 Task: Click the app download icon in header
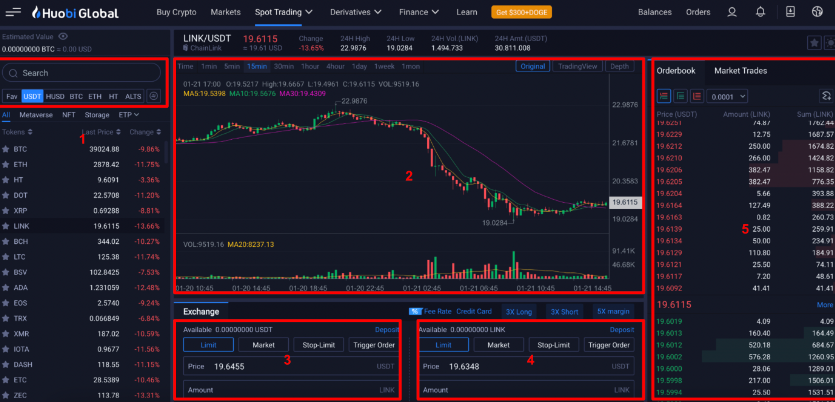[x=790, y=12]
